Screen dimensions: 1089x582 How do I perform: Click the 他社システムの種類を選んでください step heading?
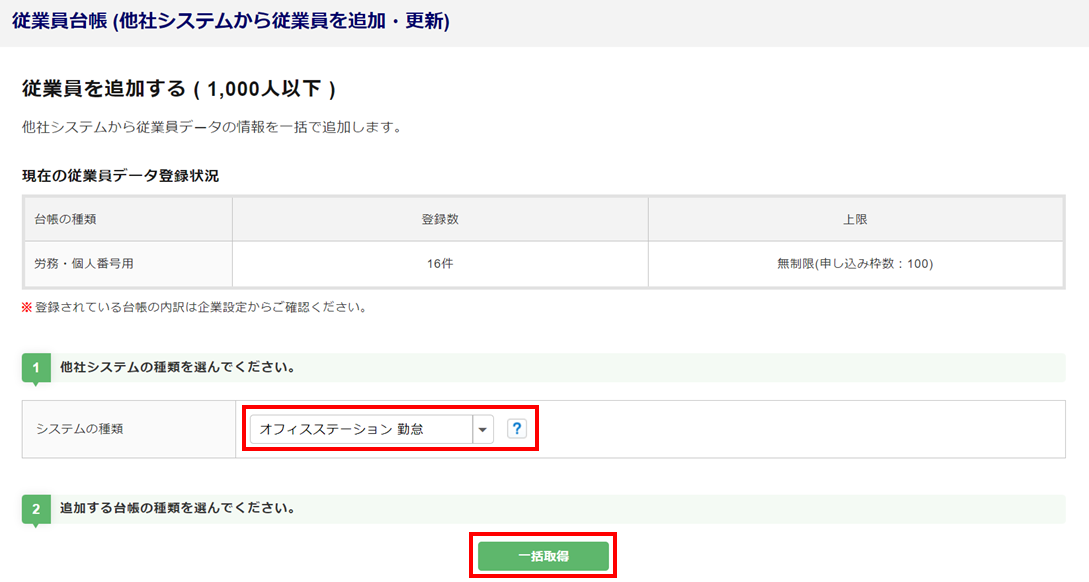tap(178, 367)
